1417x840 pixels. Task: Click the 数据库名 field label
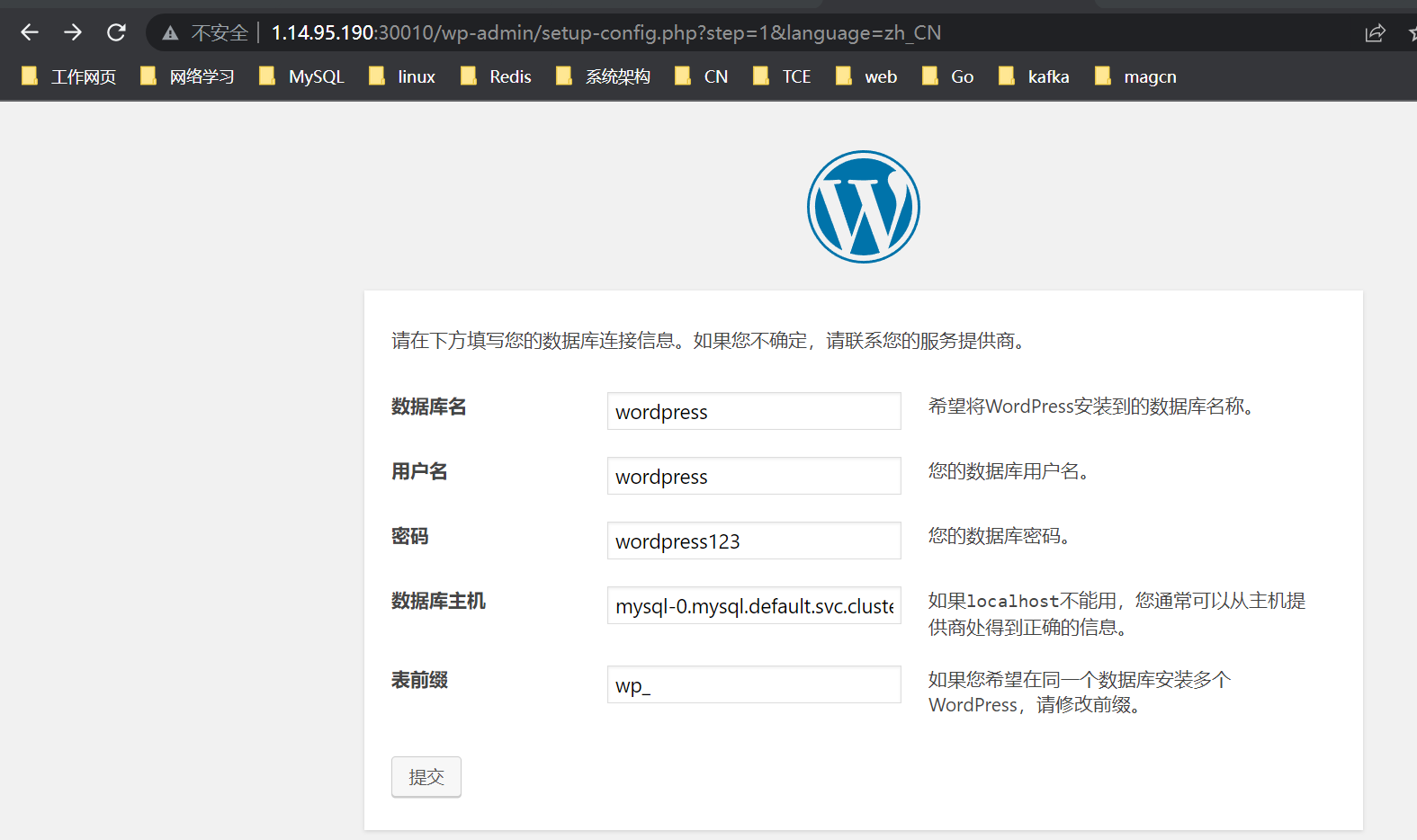click(429, 407)
